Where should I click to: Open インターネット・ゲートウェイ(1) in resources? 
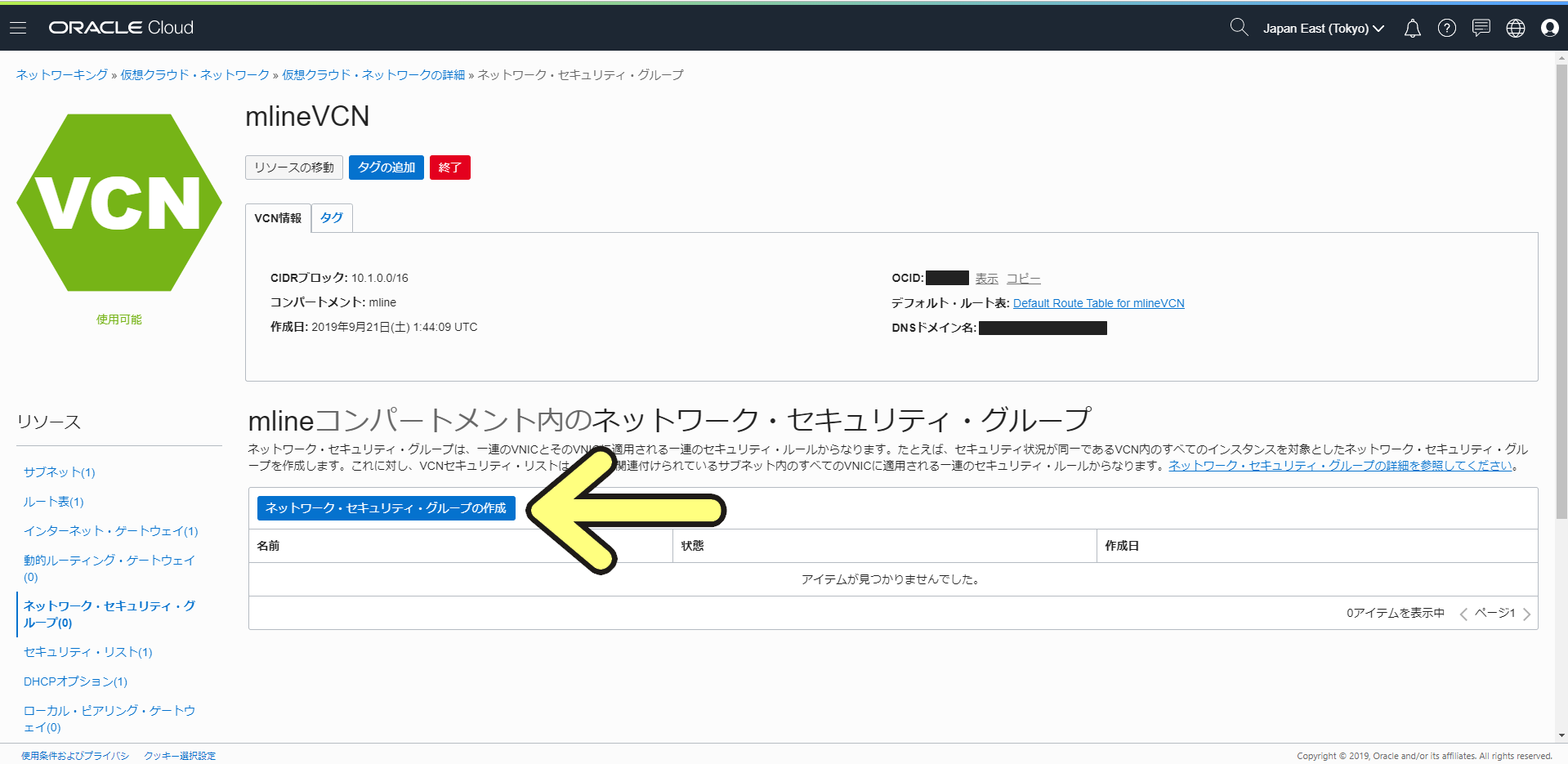pyautogui.click(x=111, y=531)
